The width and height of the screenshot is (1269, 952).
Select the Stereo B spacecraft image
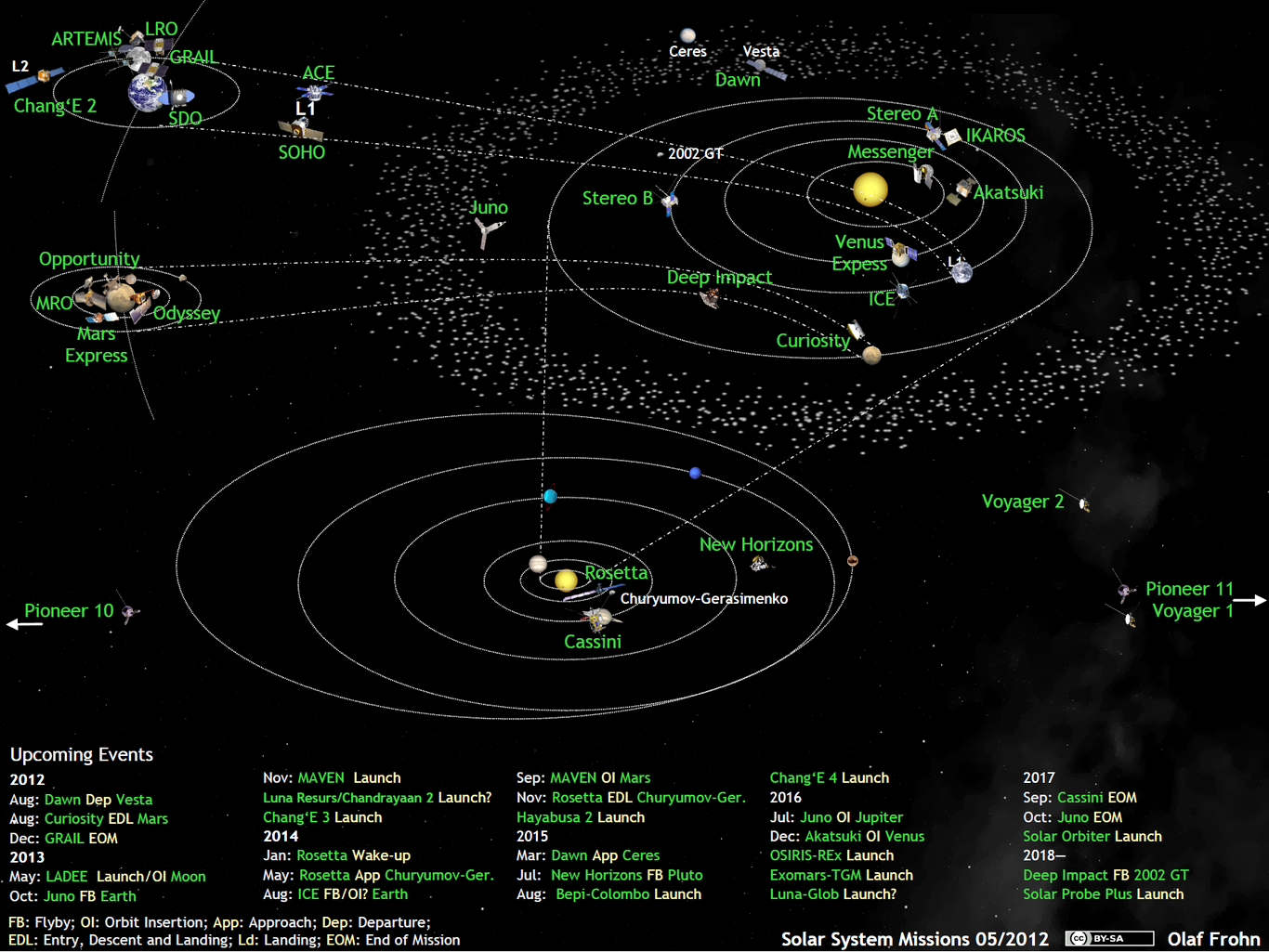669,201
